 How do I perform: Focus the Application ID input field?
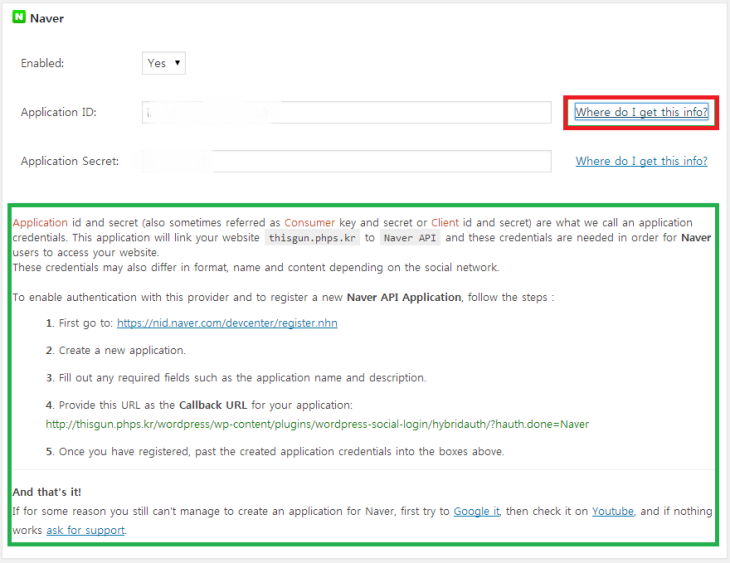pos(346,112)
